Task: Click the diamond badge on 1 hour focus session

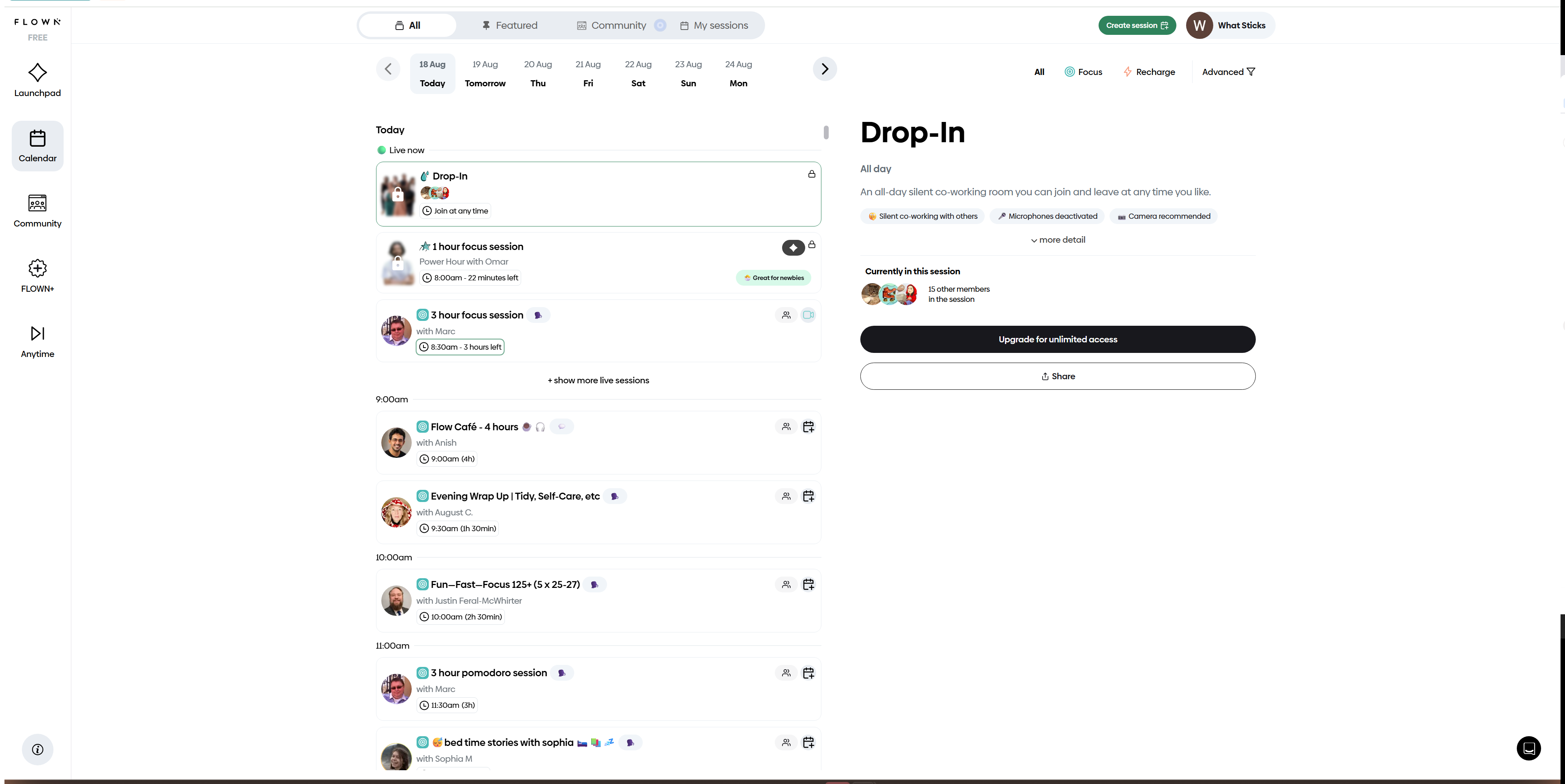Action: (793, 247)
